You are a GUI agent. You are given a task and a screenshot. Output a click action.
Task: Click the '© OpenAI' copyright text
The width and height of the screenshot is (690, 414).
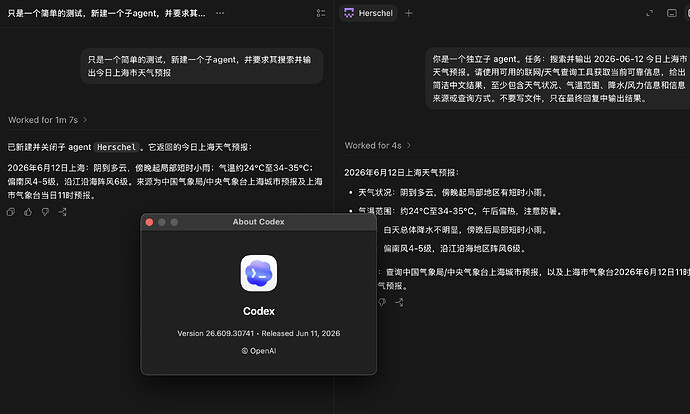click(x=259, y=351)
